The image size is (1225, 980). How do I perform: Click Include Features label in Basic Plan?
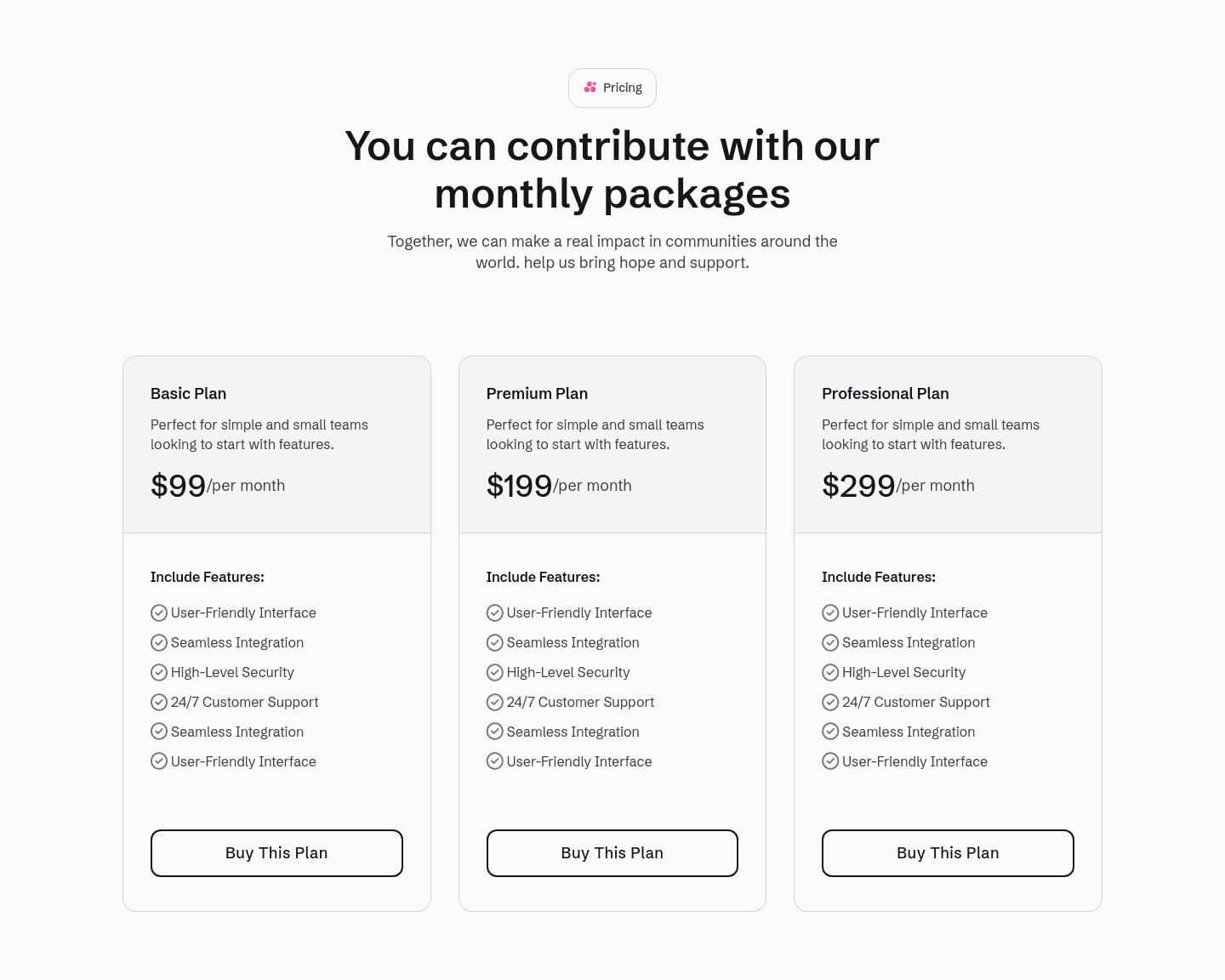pos(207,577)
